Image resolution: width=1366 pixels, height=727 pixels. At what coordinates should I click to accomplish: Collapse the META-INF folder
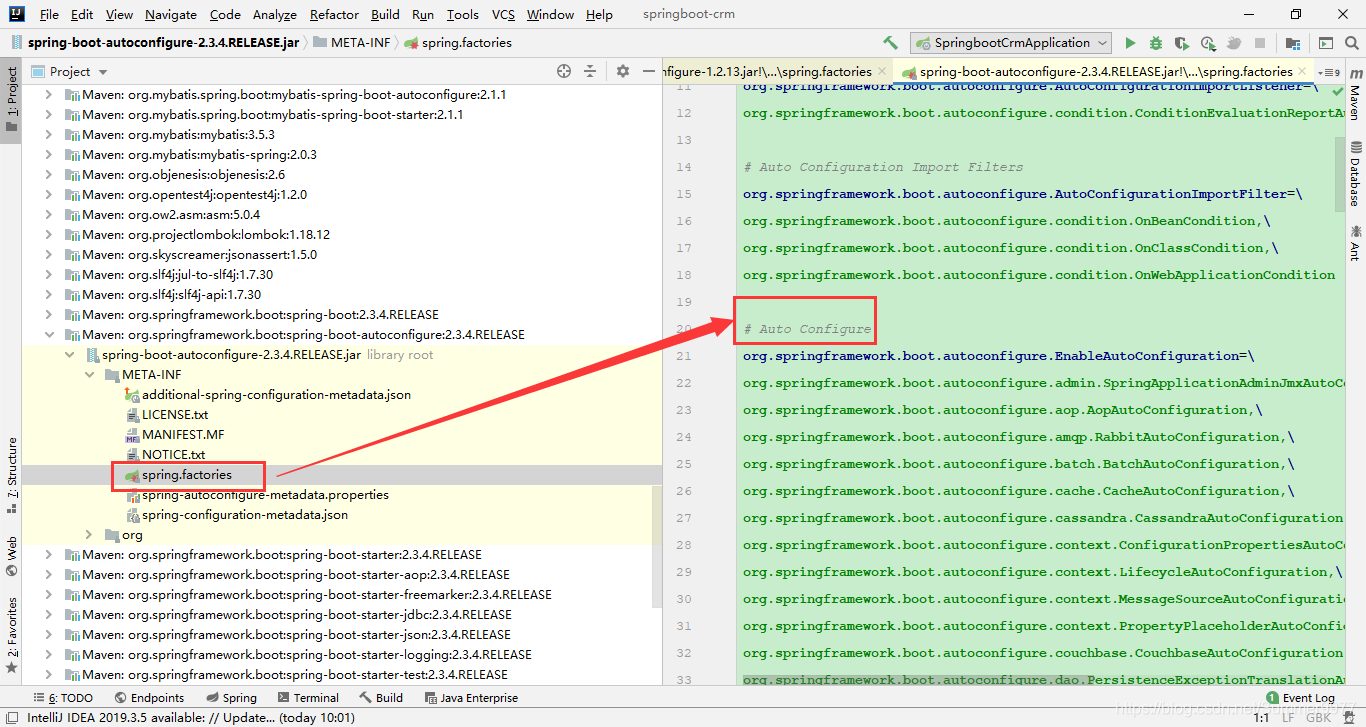(89, 375)
